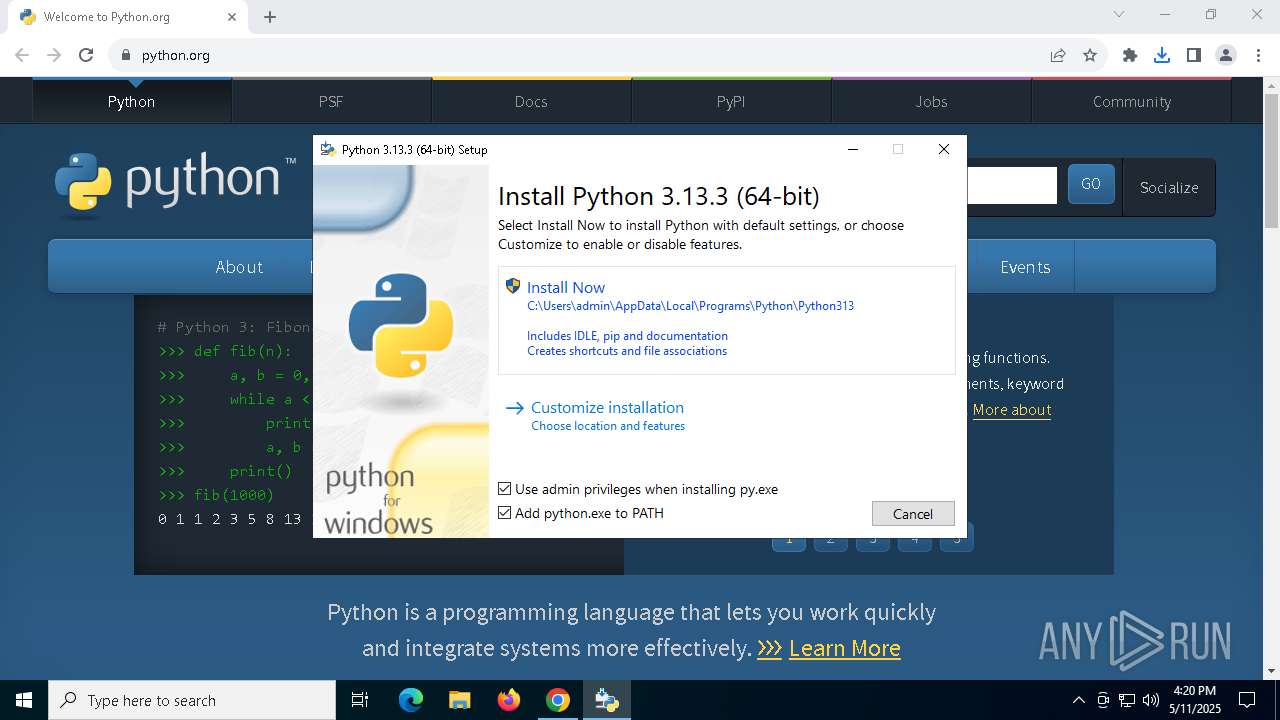The image size is (1280, 720).
Task: Follow the More about link
Action: point(1012,410)
